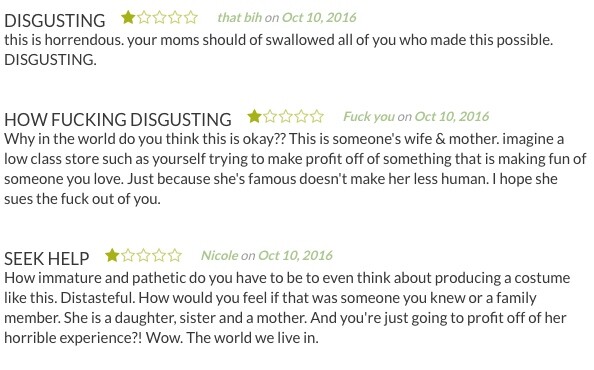
Task: Click the filled star in HOW FUCKING DISGUSTING review
Action: [254, 116]
